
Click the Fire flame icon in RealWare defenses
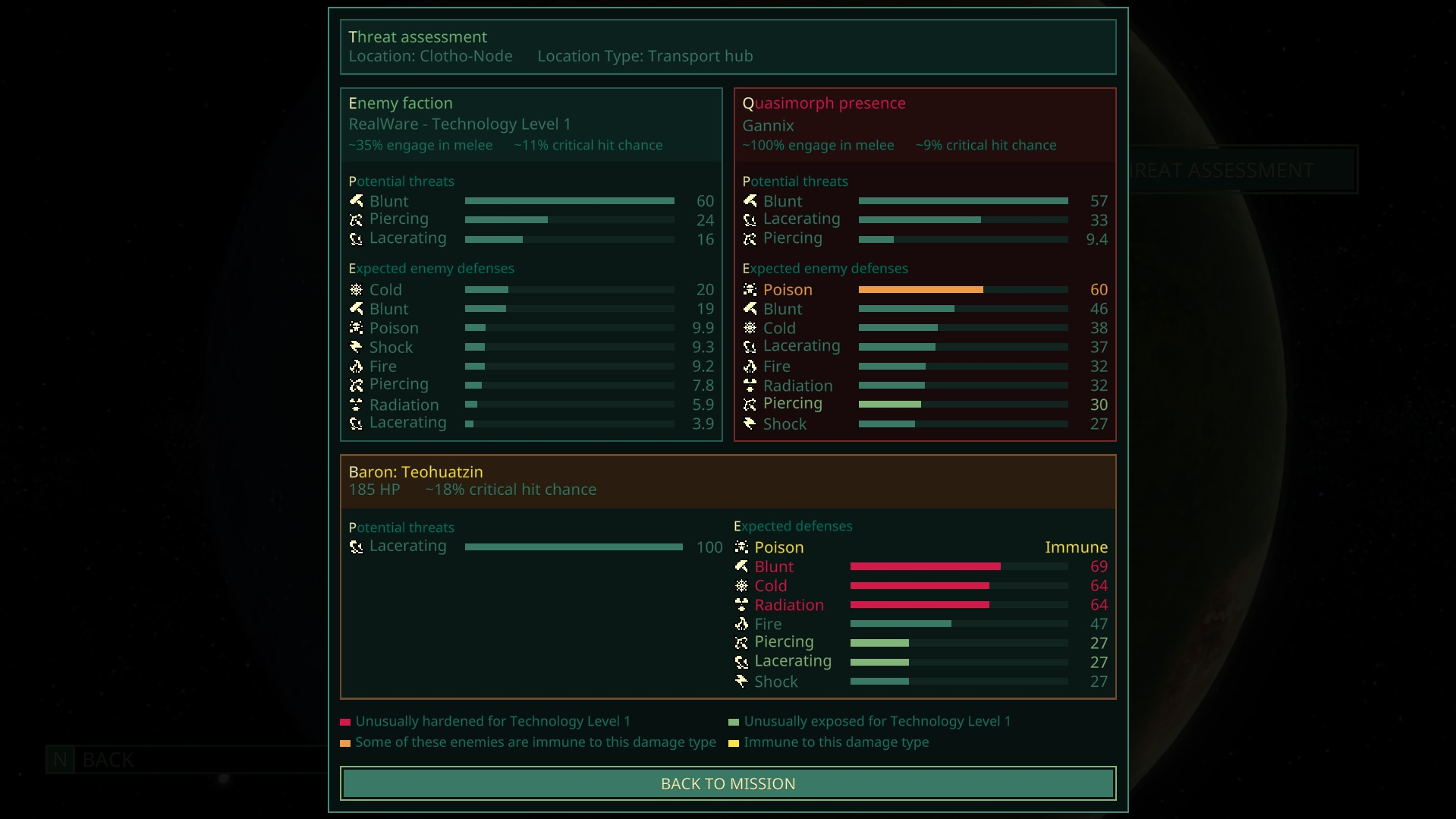[356, 366]
